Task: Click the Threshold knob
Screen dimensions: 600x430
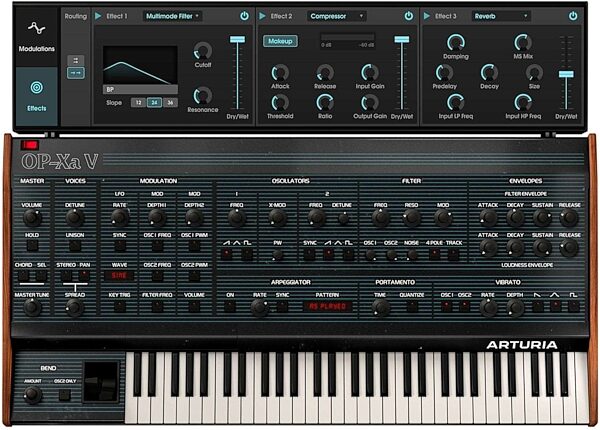Action: [280, 103]
